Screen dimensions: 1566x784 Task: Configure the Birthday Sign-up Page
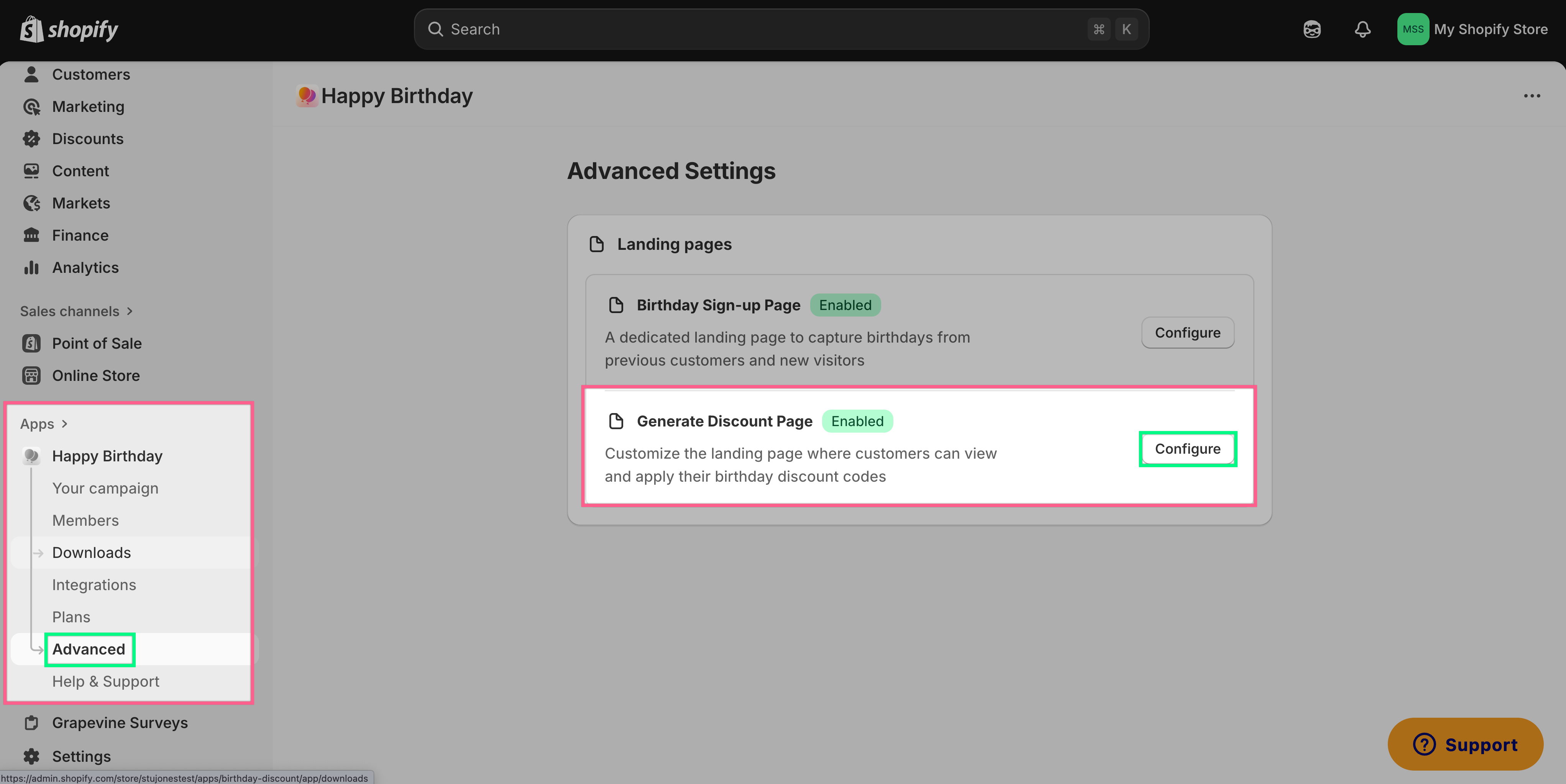pyautogui.click(x=1187, y=333)
